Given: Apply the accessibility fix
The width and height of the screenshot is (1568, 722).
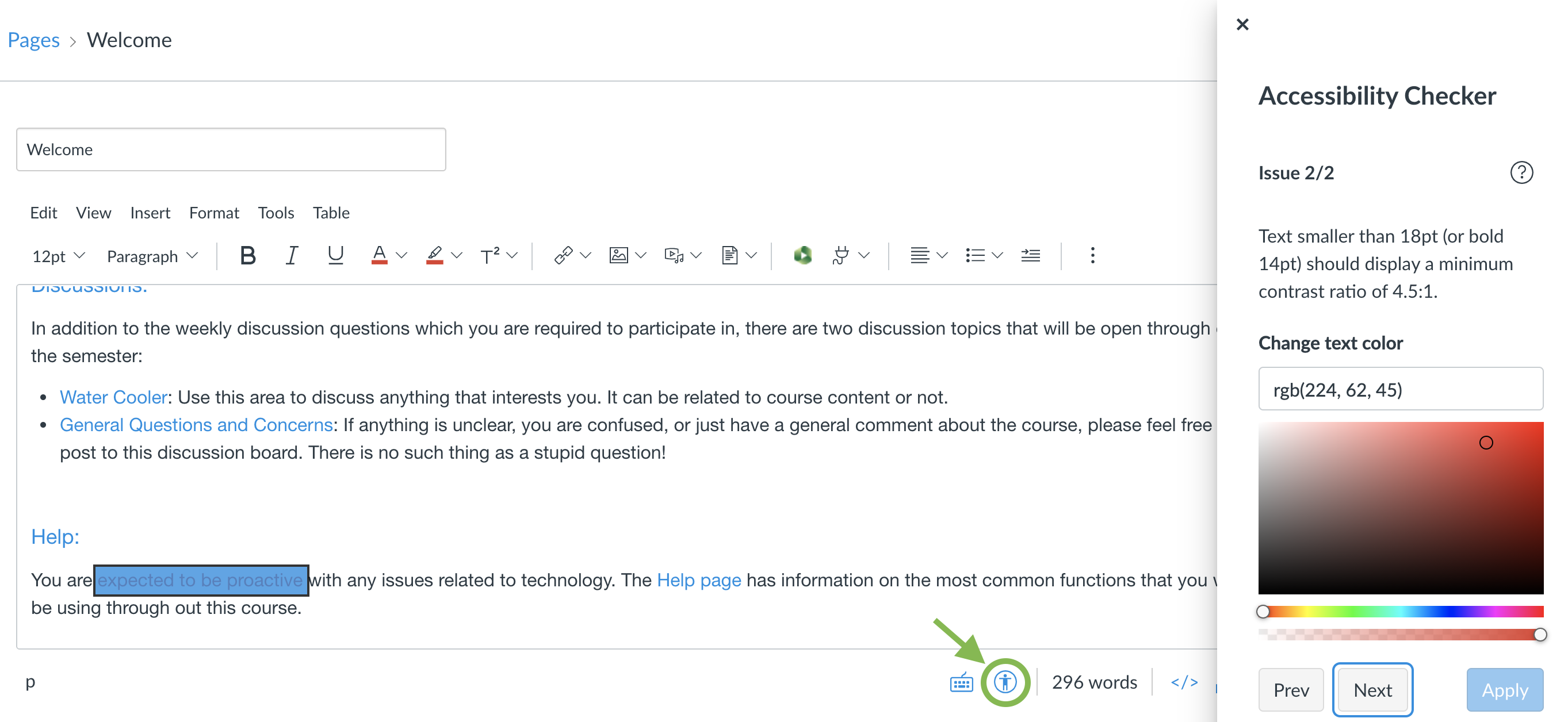Looking at the screenshot, I should (x=1505, y=690).
